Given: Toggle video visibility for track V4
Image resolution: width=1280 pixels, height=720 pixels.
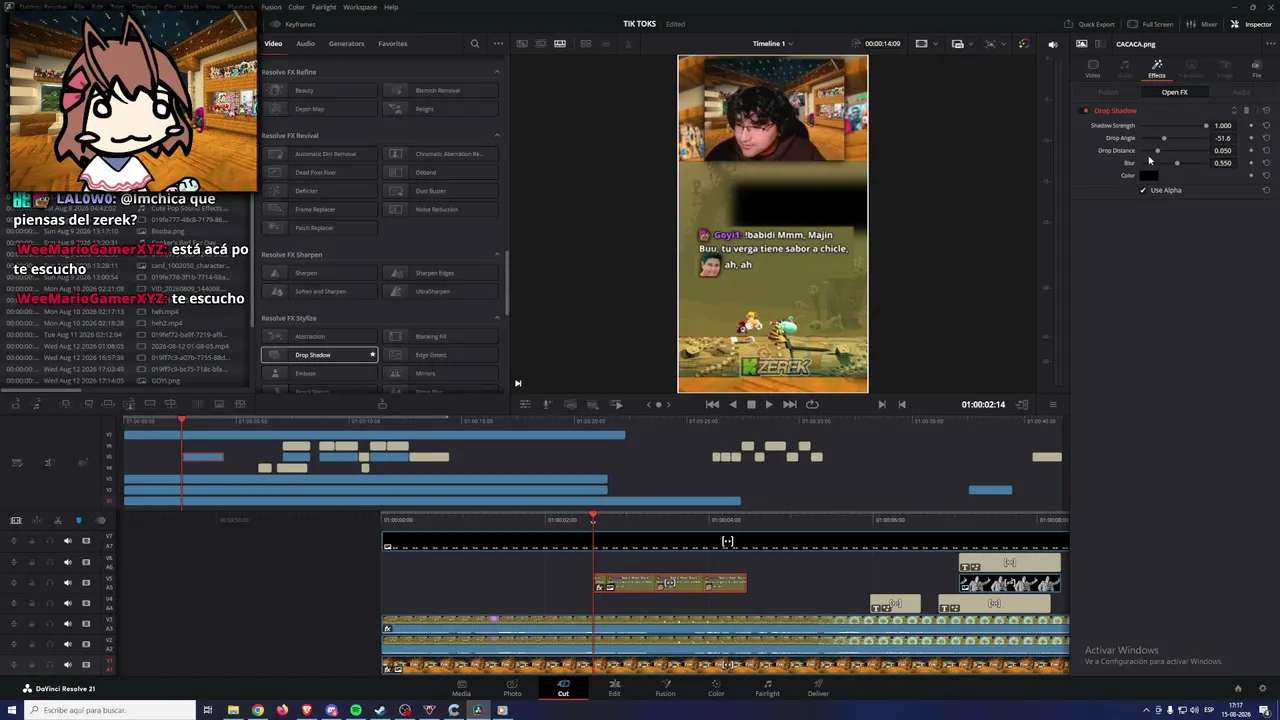Looking at the screenshot, I should coord(86,603).
